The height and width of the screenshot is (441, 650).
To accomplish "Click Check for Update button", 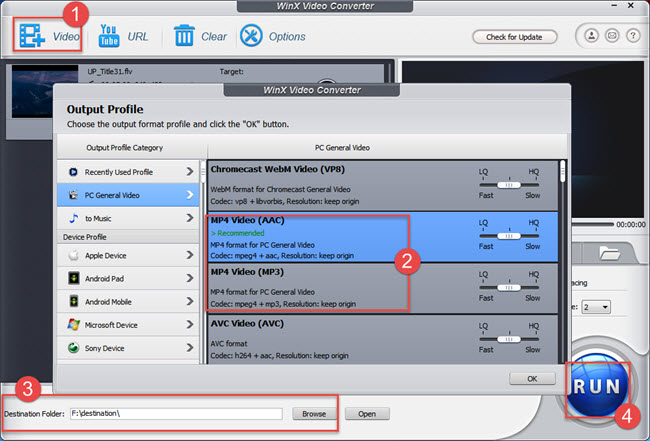I will 514,37.
